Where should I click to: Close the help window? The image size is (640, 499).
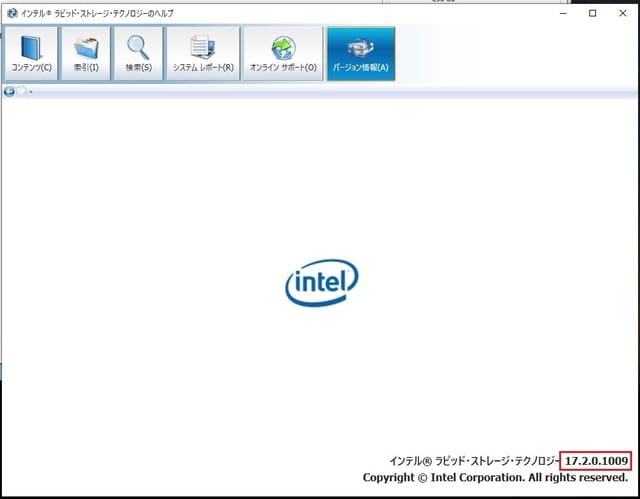623,13
